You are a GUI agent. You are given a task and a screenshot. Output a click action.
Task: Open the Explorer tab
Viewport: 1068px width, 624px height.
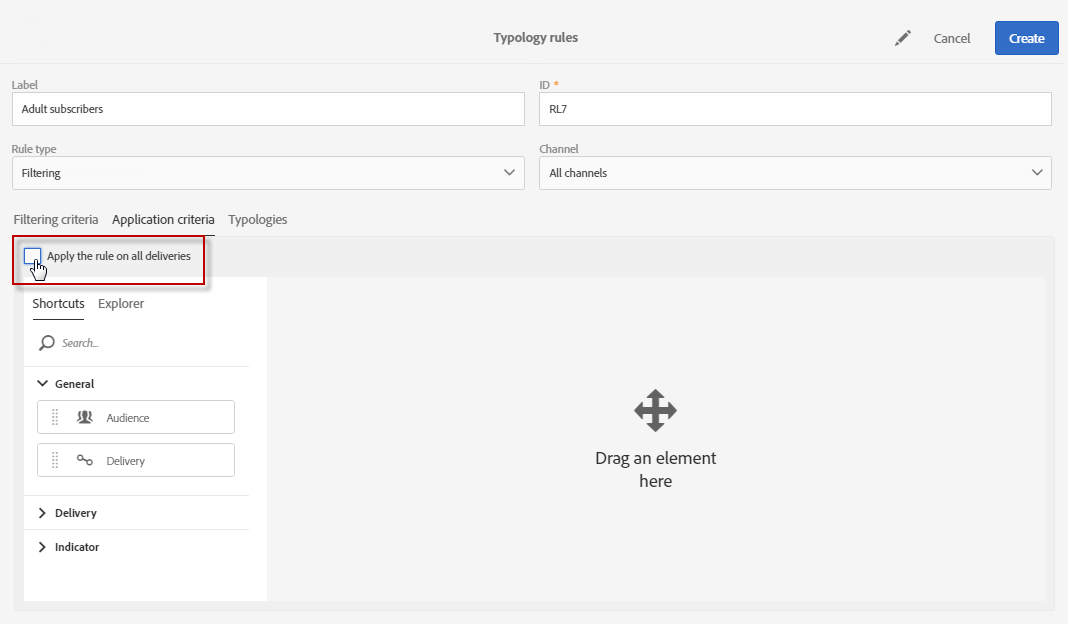(121, 303)
